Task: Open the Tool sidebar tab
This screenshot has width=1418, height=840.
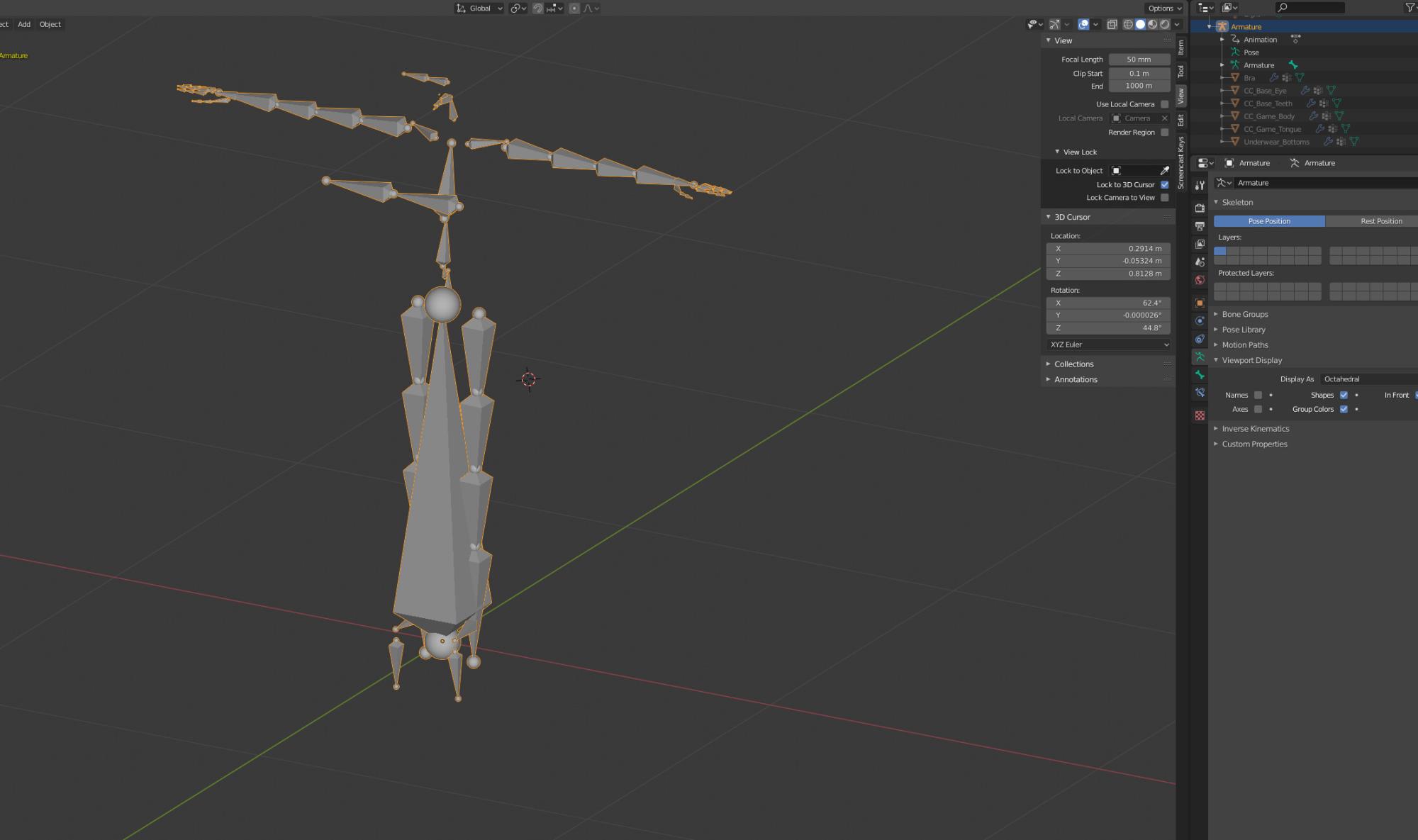Action: [x=1180, y=72]
